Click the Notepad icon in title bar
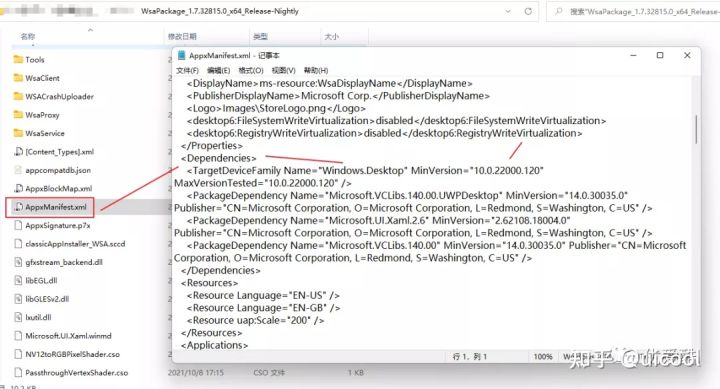Image resolution: width=720 pixels, height=389 pixels. [181, 56]
